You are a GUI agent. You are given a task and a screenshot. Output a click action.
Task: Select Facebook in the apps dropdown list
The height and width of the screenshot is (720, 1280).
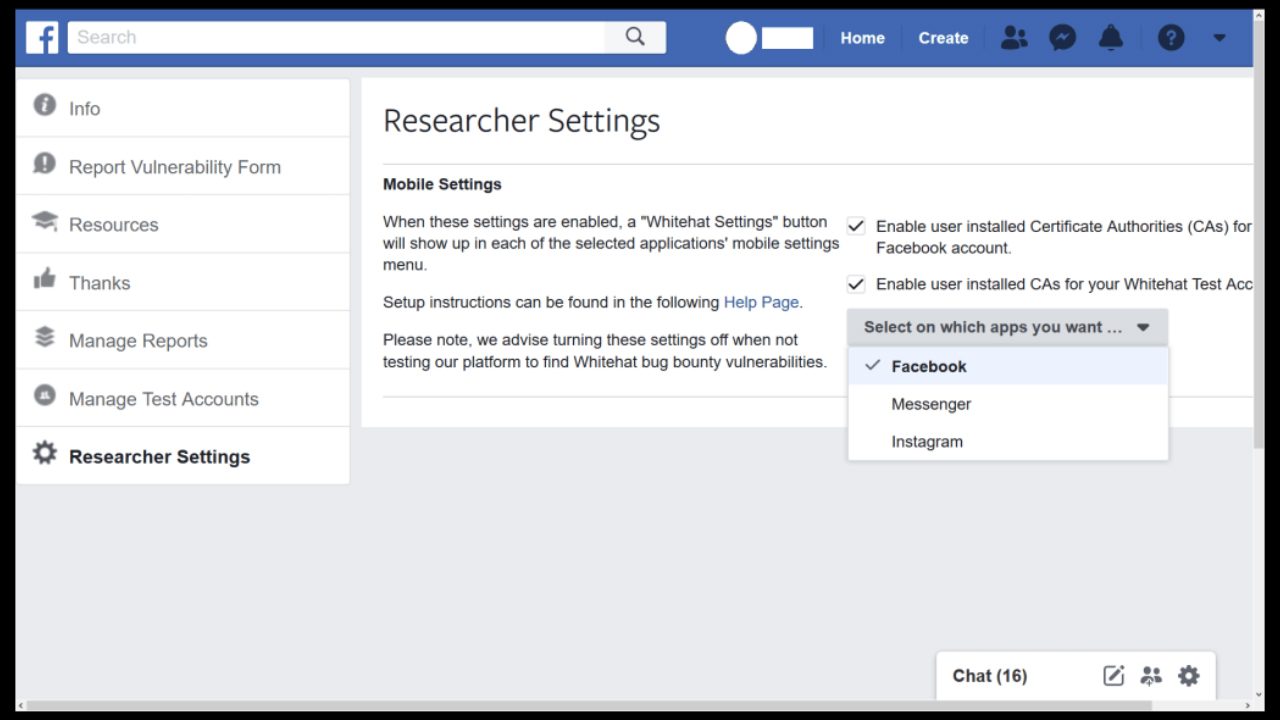point(1008,366)
